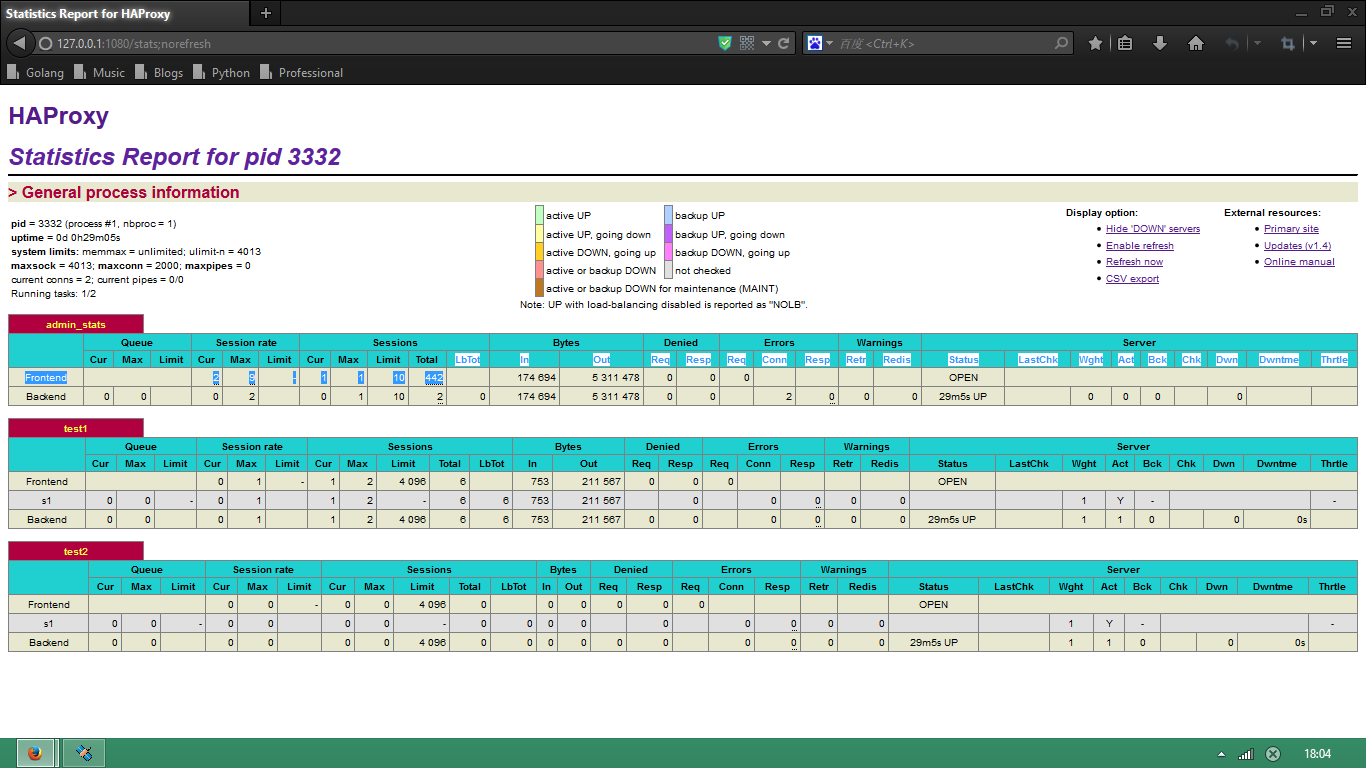The height and width of the screenshot is (768, 1366).
Task: Open a new tab with the plus button
Action: pos(265,14)
